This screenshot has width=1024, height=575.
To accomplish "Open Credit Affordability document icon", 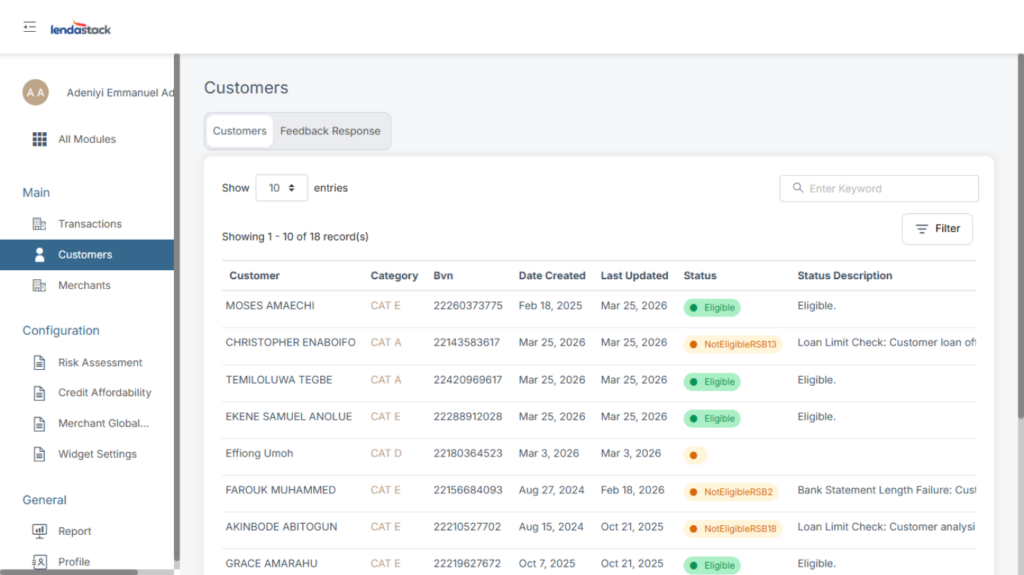I will click(40, 393).
